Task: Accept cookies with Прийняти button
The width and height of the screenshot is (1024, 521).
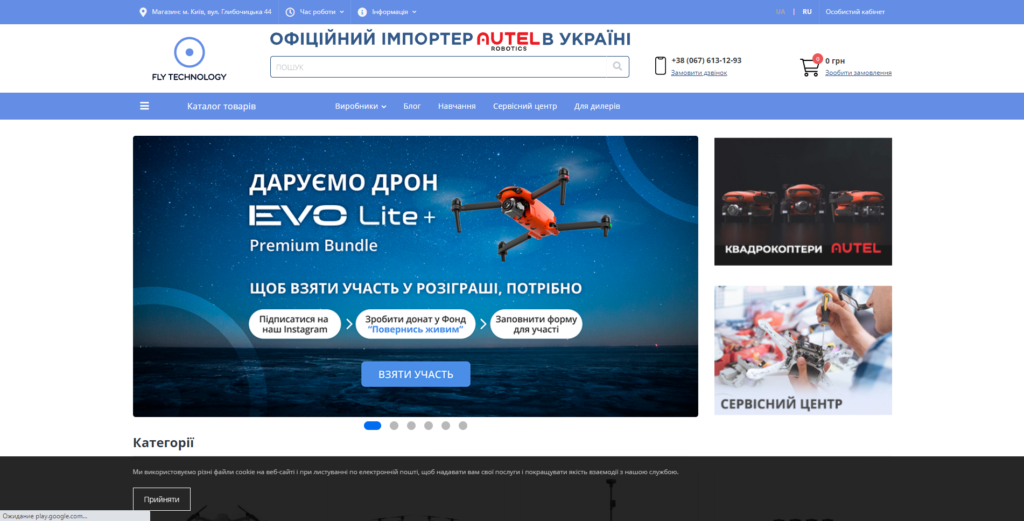Action: 161,498
